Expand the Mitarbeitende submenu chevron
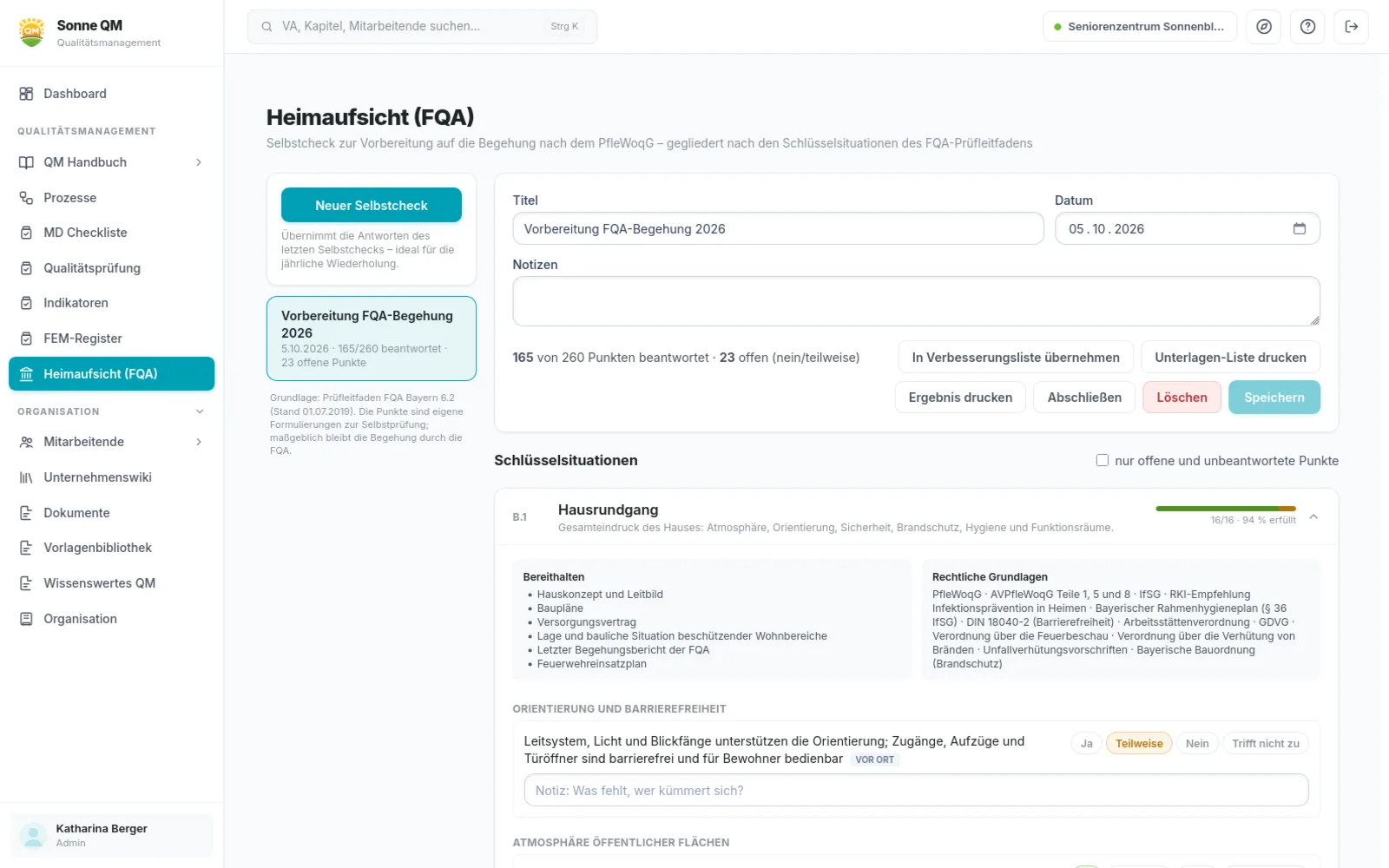Screen dimensions: 1389x868 click(x=199, y=442)
